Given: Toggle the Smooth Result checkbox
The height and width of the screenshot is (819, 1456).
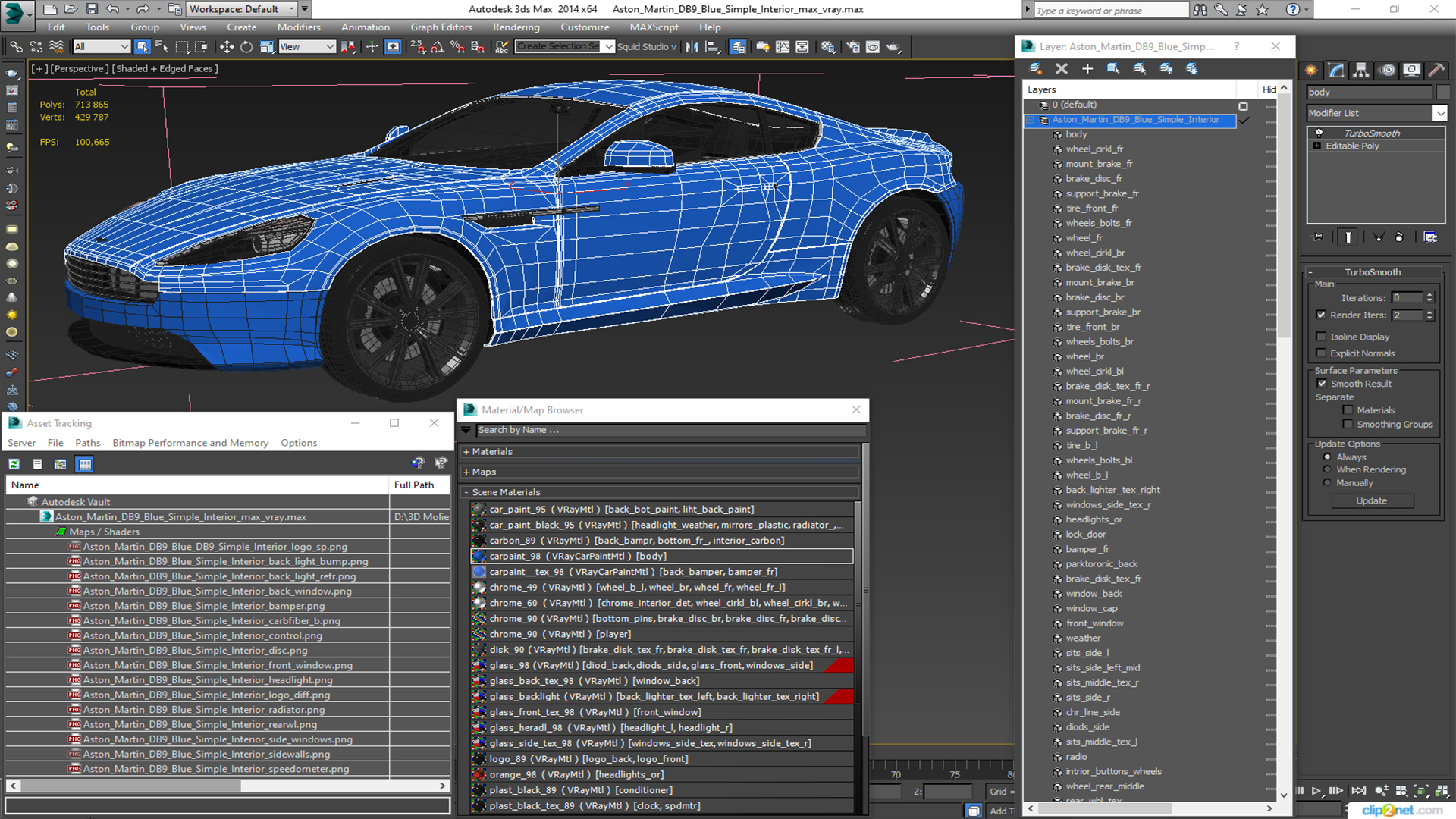Looking at the screenshot, I should [x=1322, y=384].
